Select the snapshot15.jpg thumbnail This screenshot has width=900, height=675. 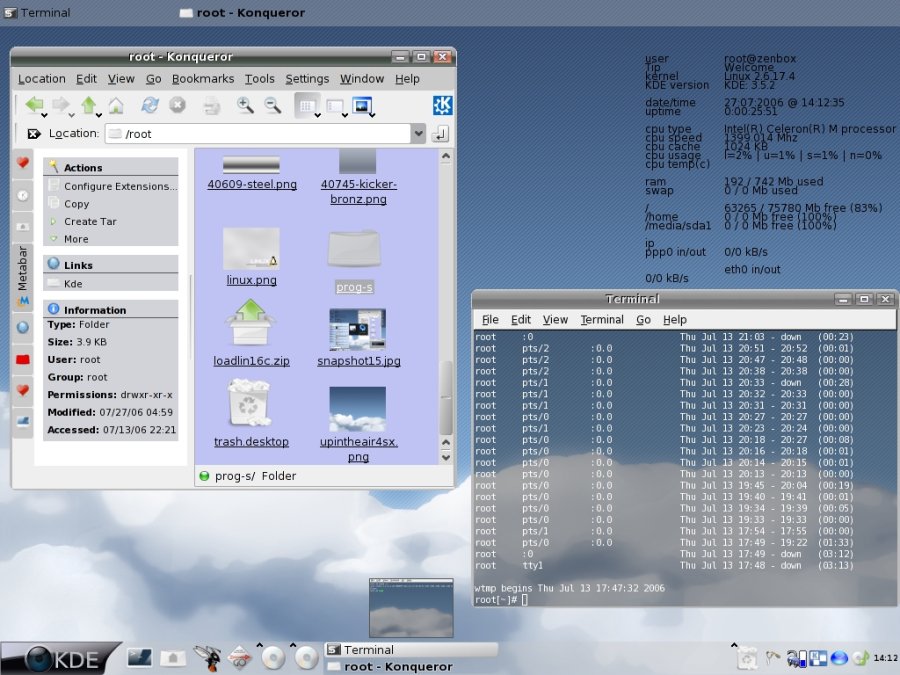coord(358,329)
